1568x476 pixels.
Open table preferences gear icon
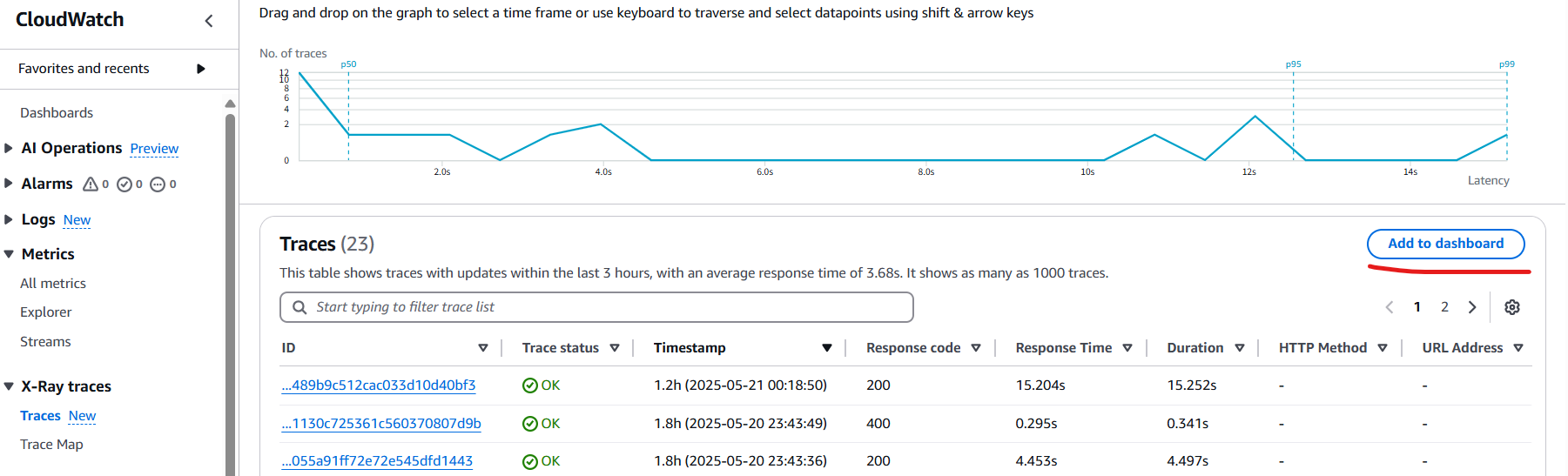click(x=1512, y=307)
